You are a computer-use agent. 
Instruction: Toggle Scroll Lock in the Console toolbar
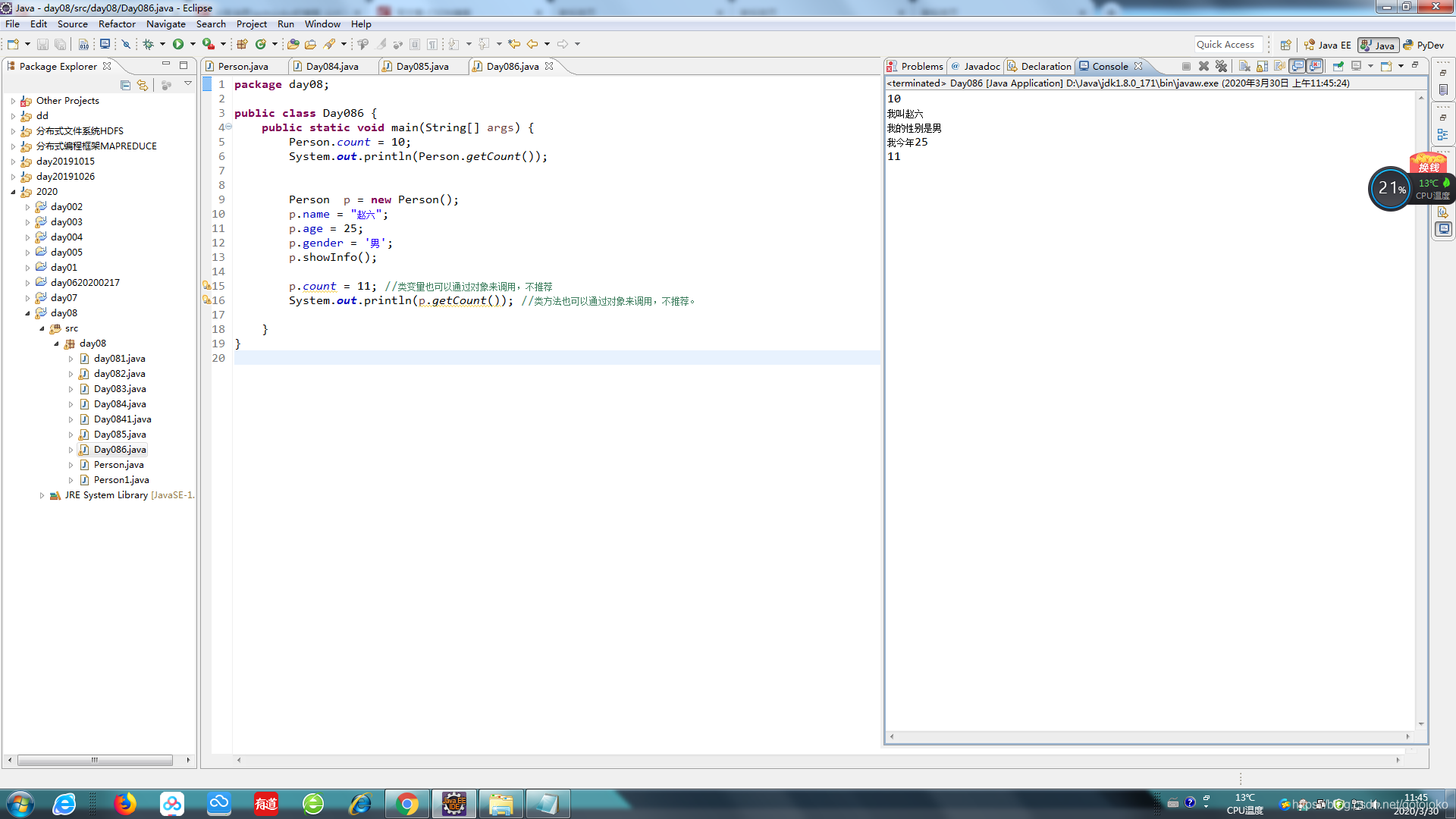coord(1262,66)
